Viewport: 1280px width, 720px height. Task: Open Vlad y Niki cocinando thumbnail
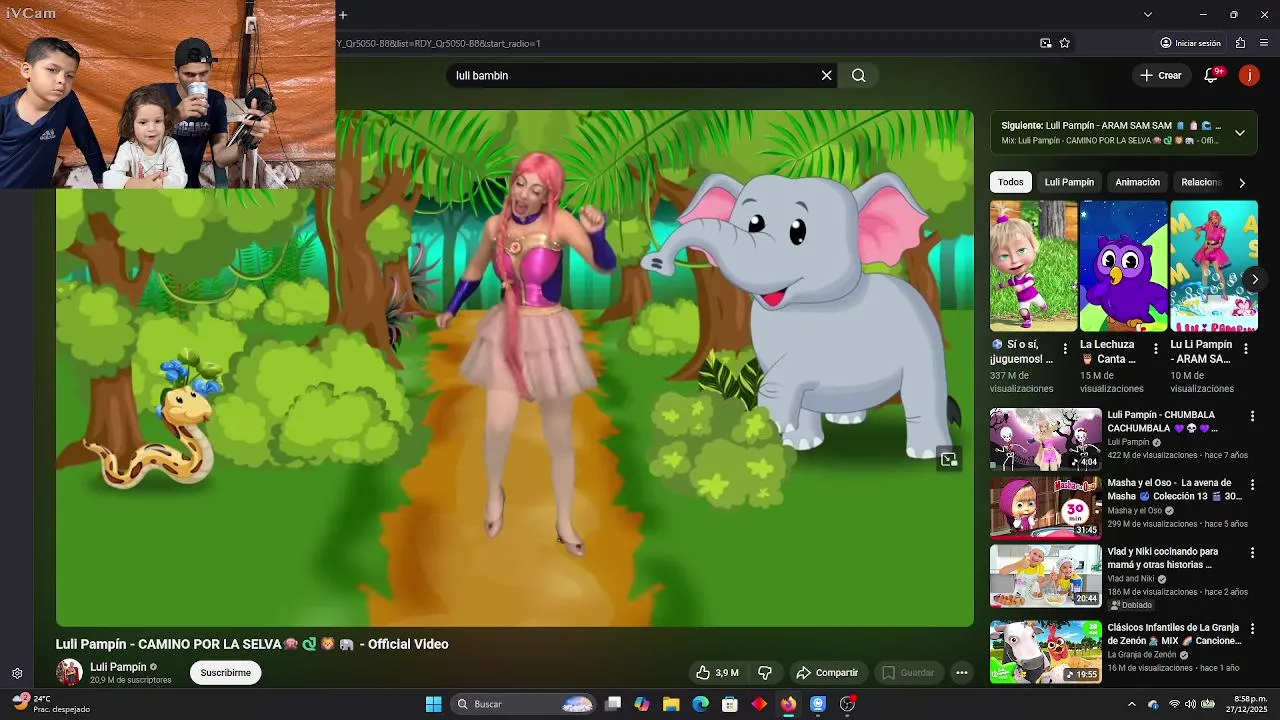(x=1045, y=576)
